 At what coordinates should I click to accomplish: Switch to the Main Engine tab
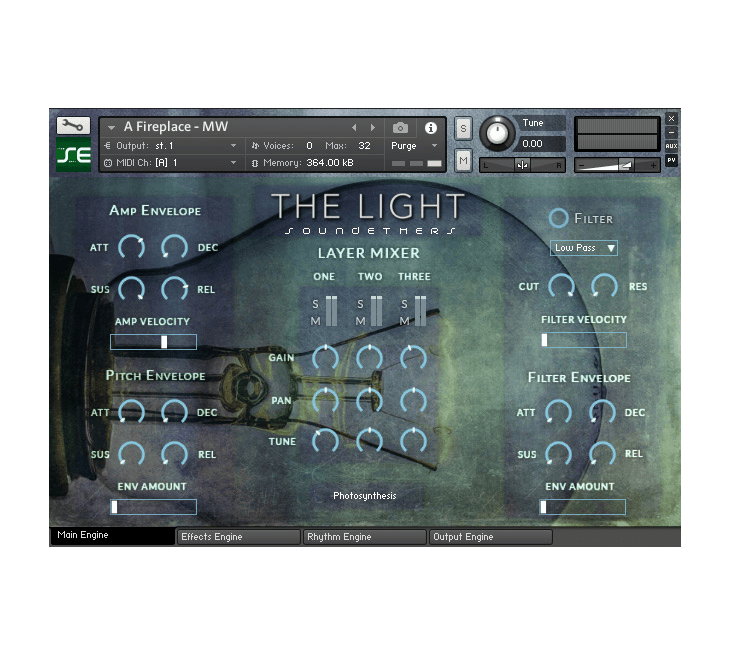click(112, 535)
